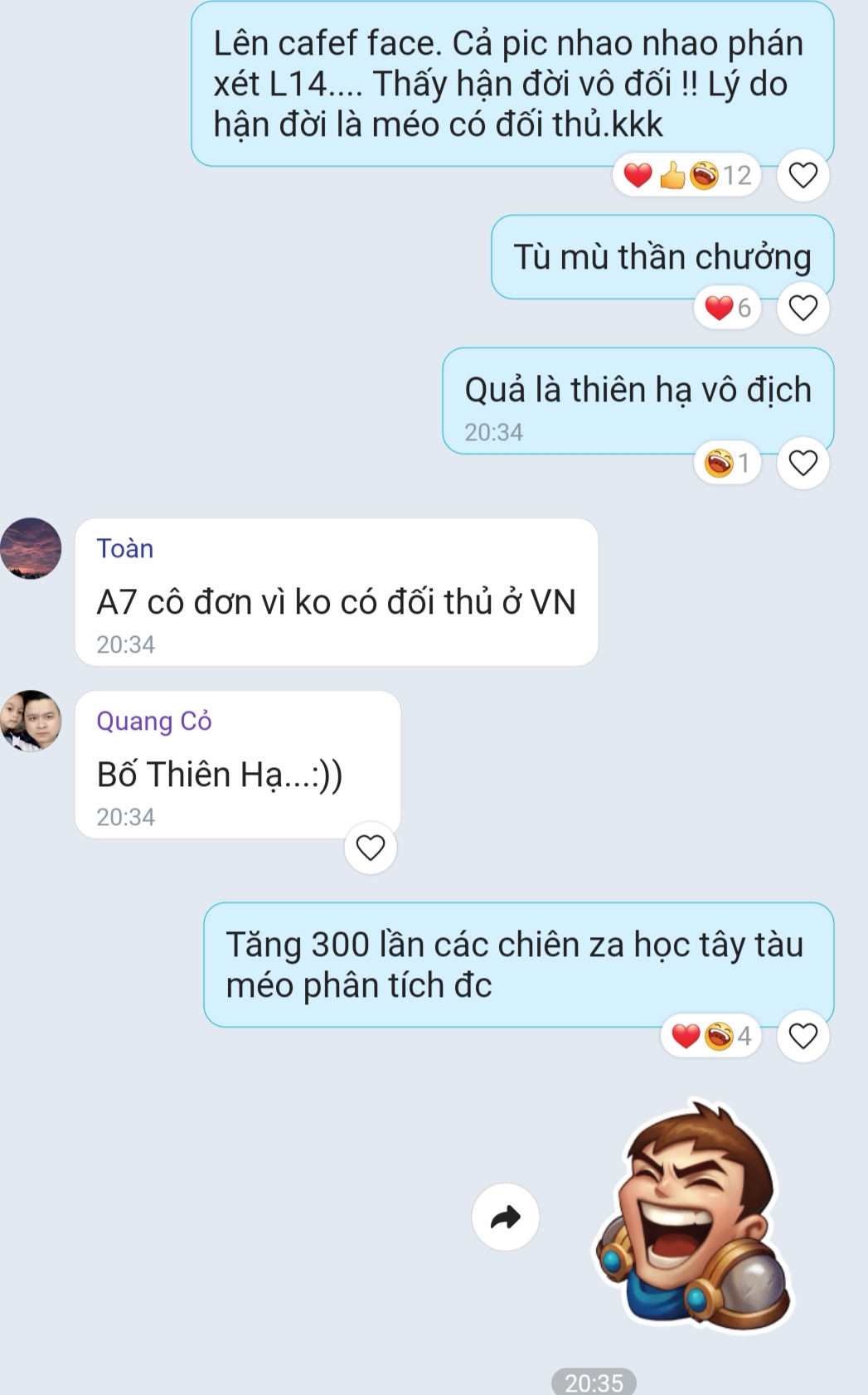This screenshot has width=868, height=1395.
Task: View the 6 heart reactions badge
Action: (727, 308)
